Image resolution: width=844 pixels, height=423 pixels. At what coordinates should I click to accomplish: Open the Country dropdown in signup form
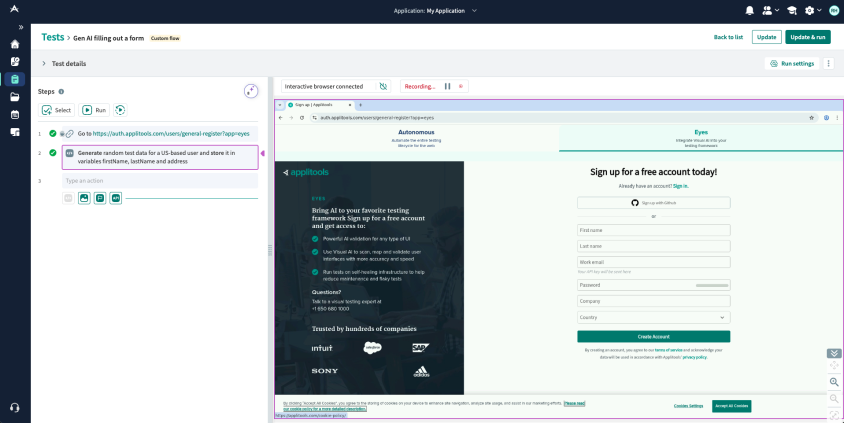(653, 317)
